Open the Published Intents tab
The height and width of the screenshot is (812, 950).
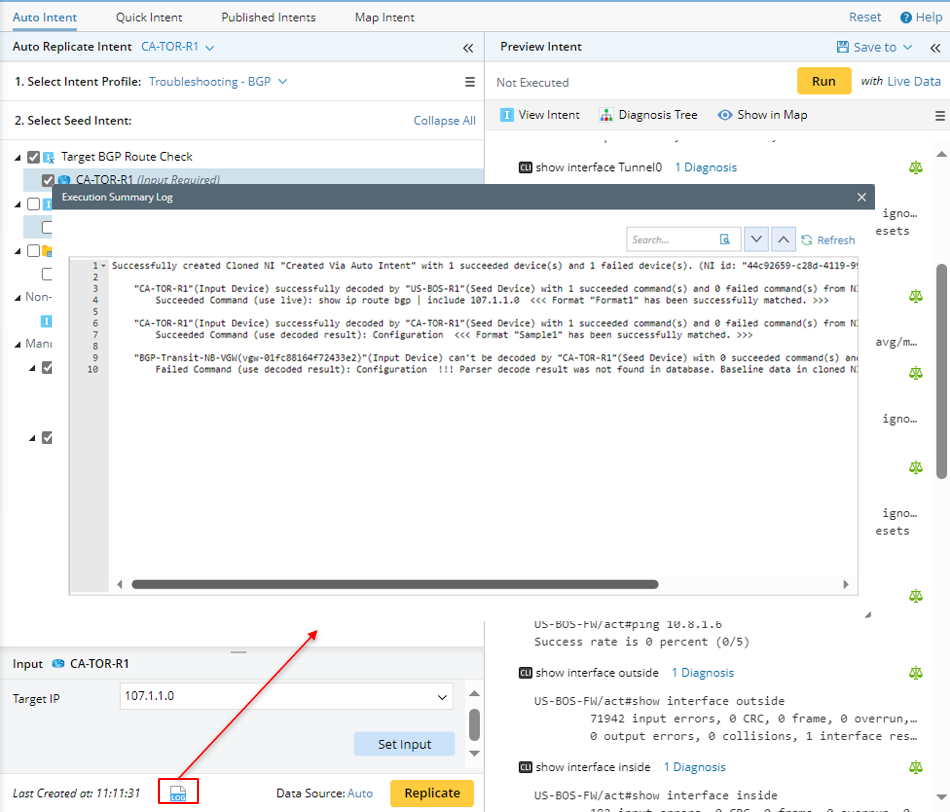[268, 17]
